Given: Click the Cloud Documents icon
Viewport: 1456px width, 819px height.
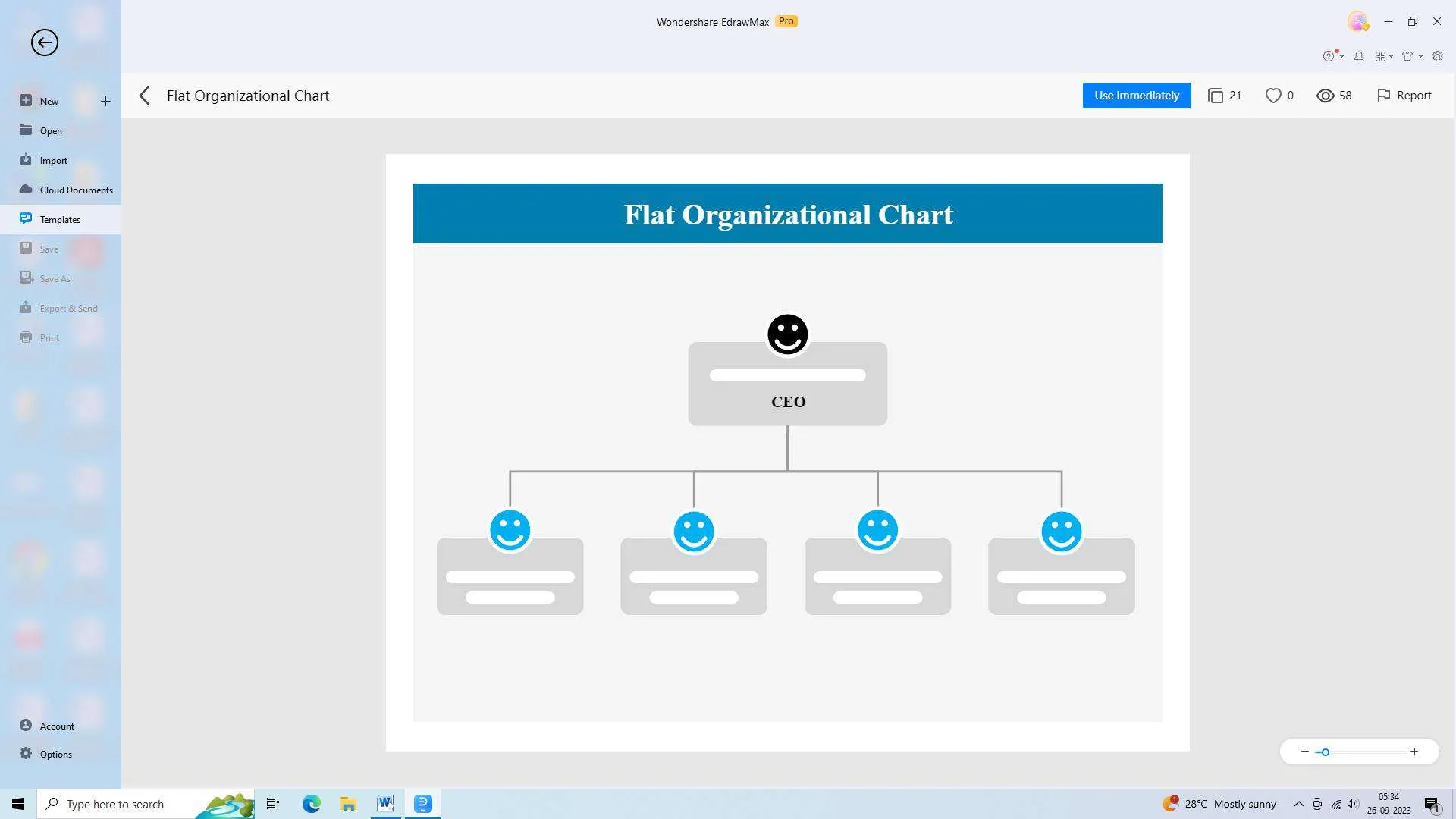Looking at the screenshot, I should click(x=26, y=189).
